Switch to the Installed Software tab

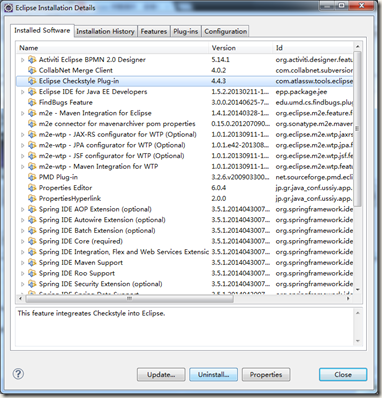point(42,30)
